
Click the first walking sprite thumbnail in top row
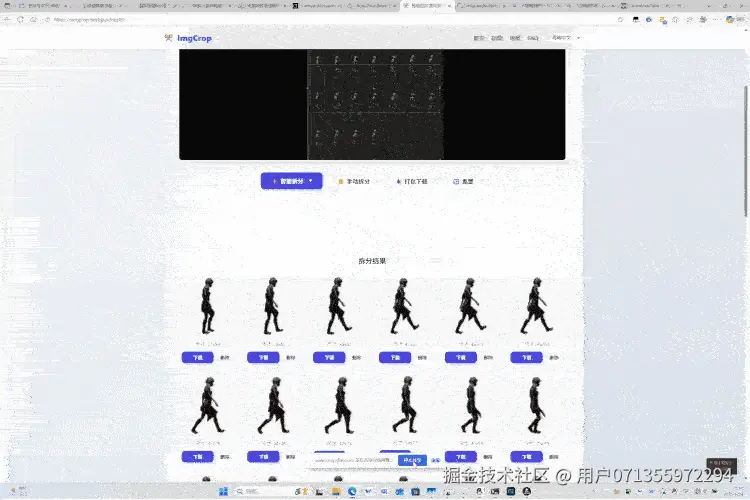tap(208, 306)
